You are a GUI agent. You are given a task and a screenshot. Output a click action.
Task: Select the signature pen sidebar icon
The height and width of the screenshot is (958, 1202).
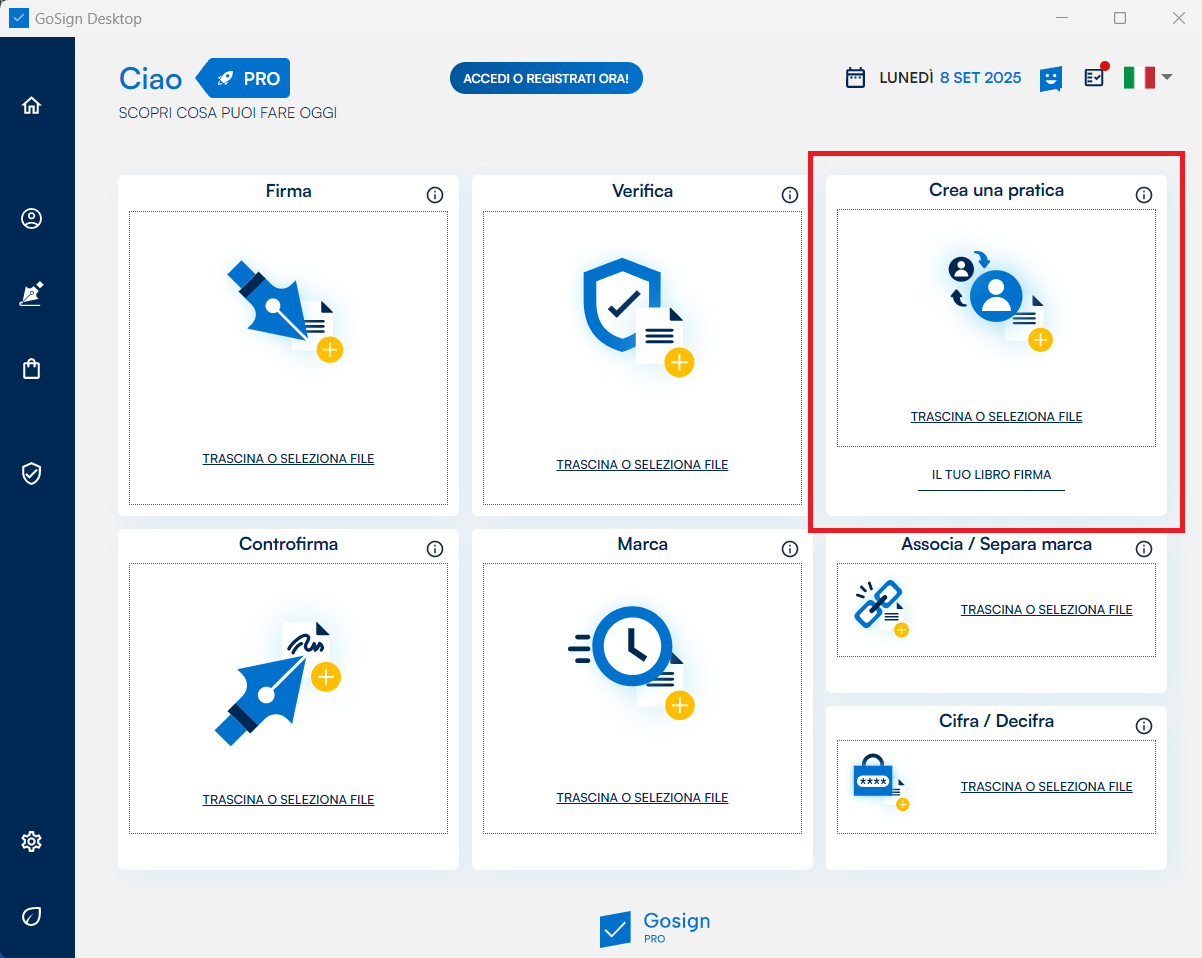click(32, 294)
